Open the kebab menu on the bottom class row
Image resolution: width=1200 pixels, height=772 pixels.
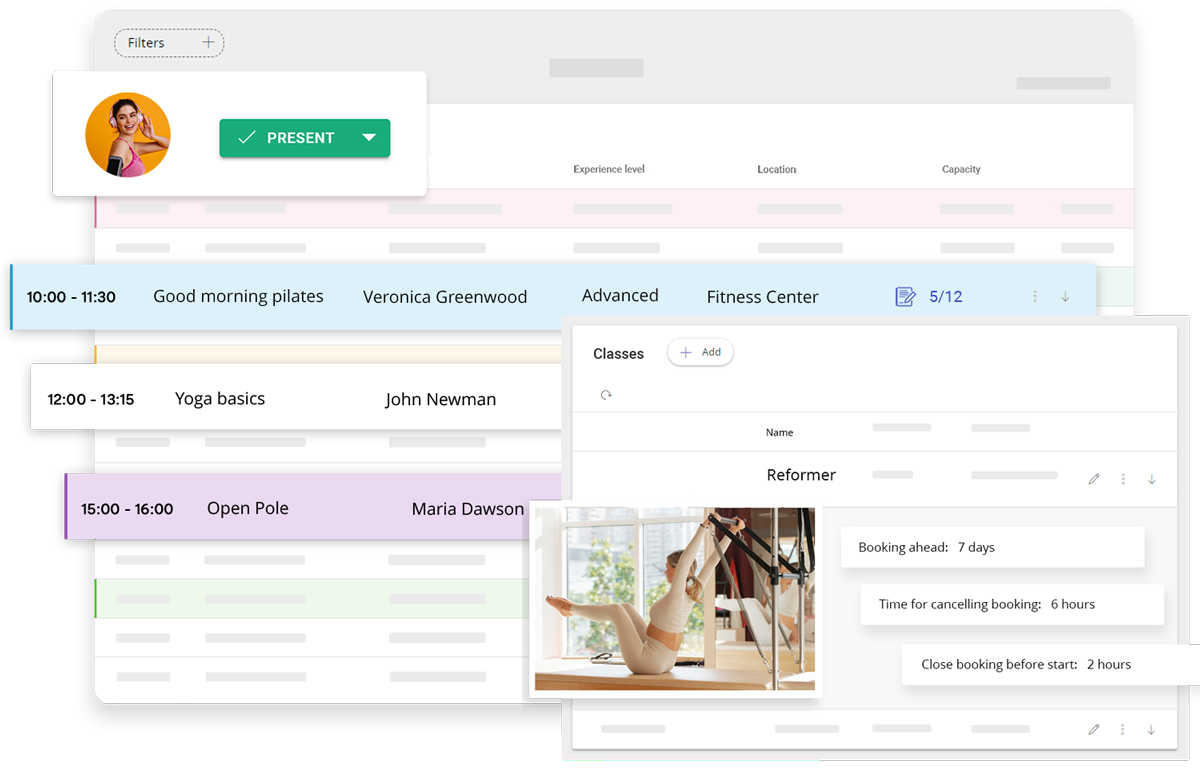1122,729
